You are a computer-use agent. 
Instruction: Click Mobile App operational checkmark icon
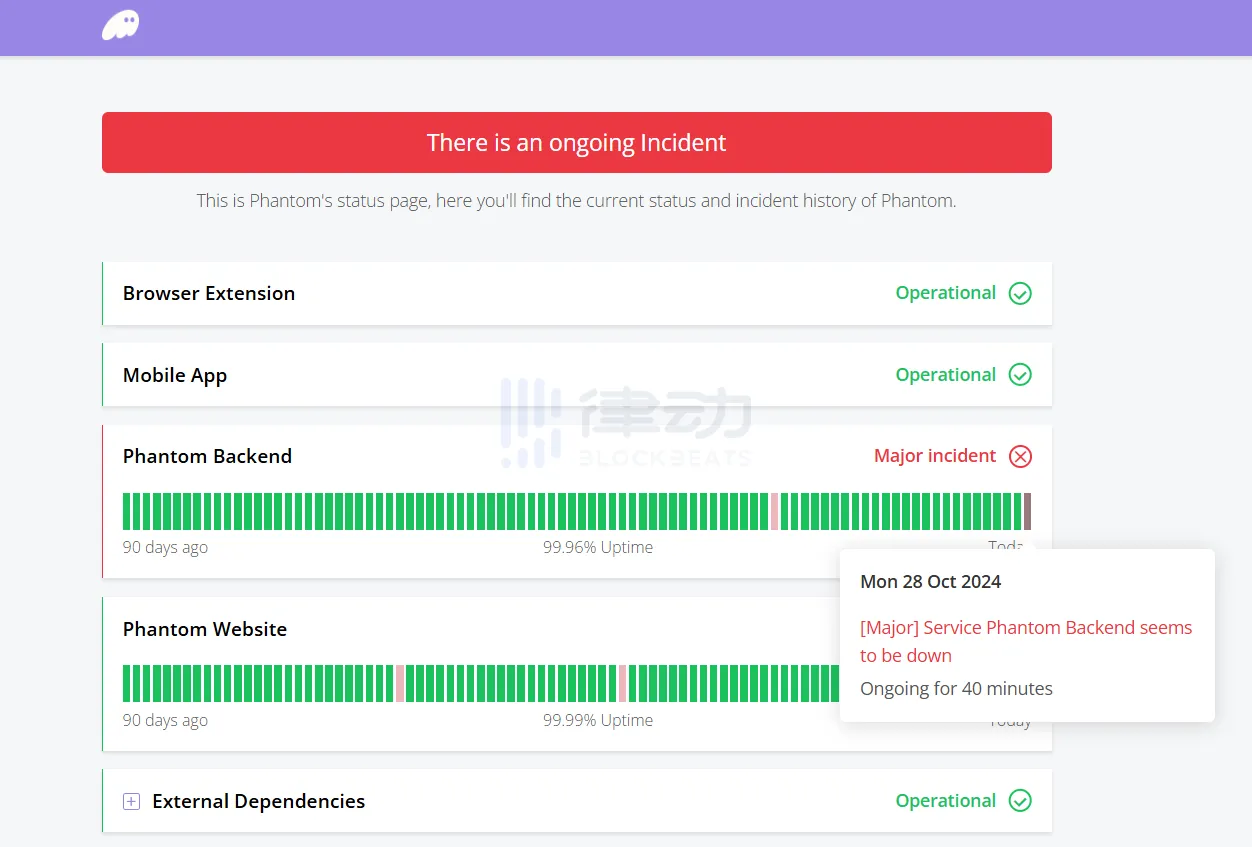click(x=1020, y=375)
